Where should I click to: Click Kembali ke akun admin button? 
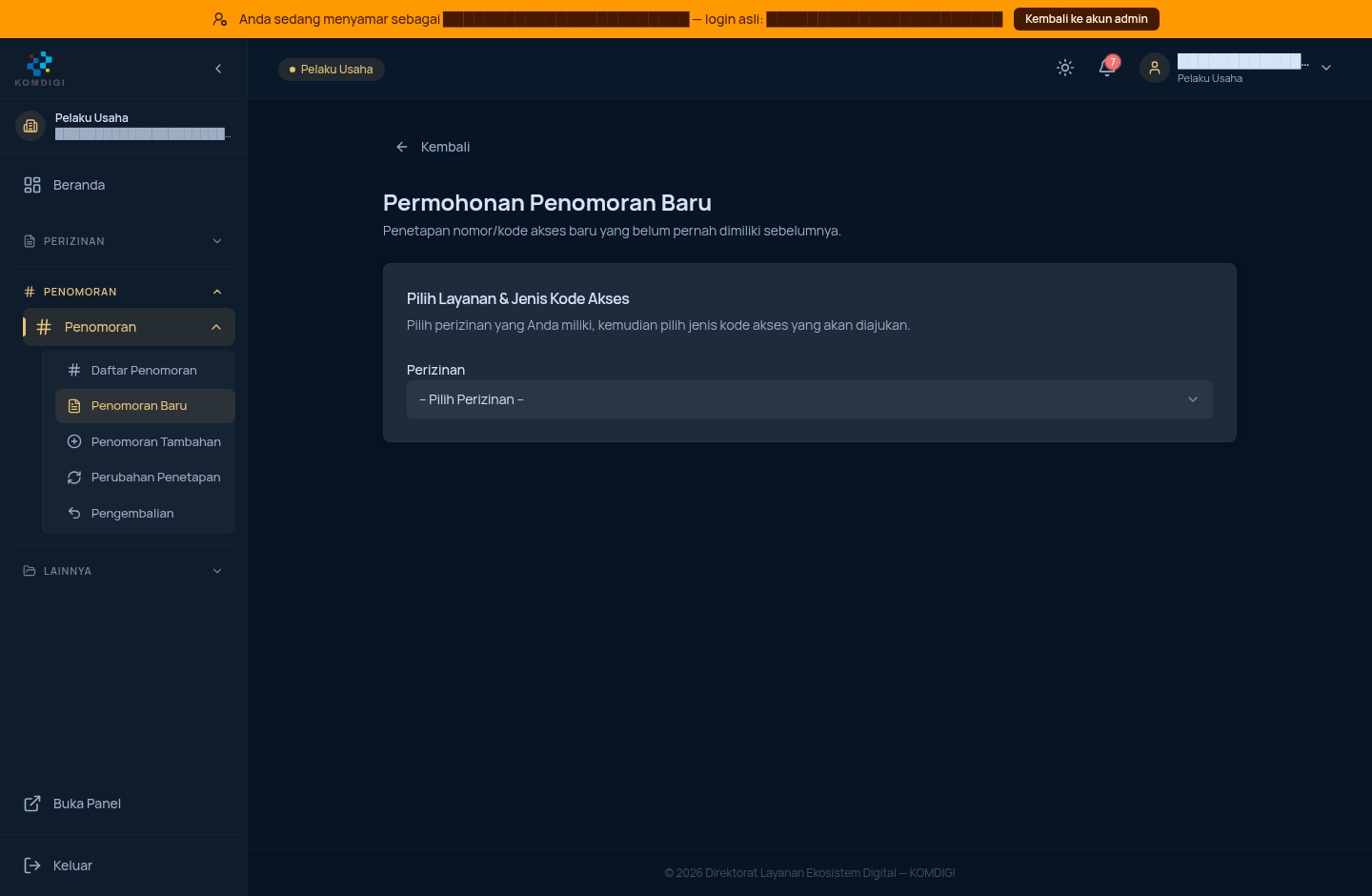1086,19
